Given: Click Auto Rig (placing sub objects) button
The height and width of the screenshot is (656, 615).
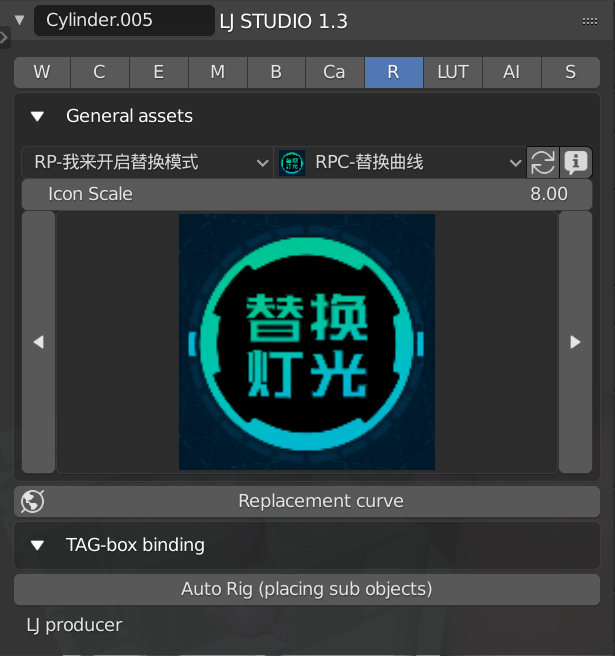Looking at the screenshot, I should [307, 589].
